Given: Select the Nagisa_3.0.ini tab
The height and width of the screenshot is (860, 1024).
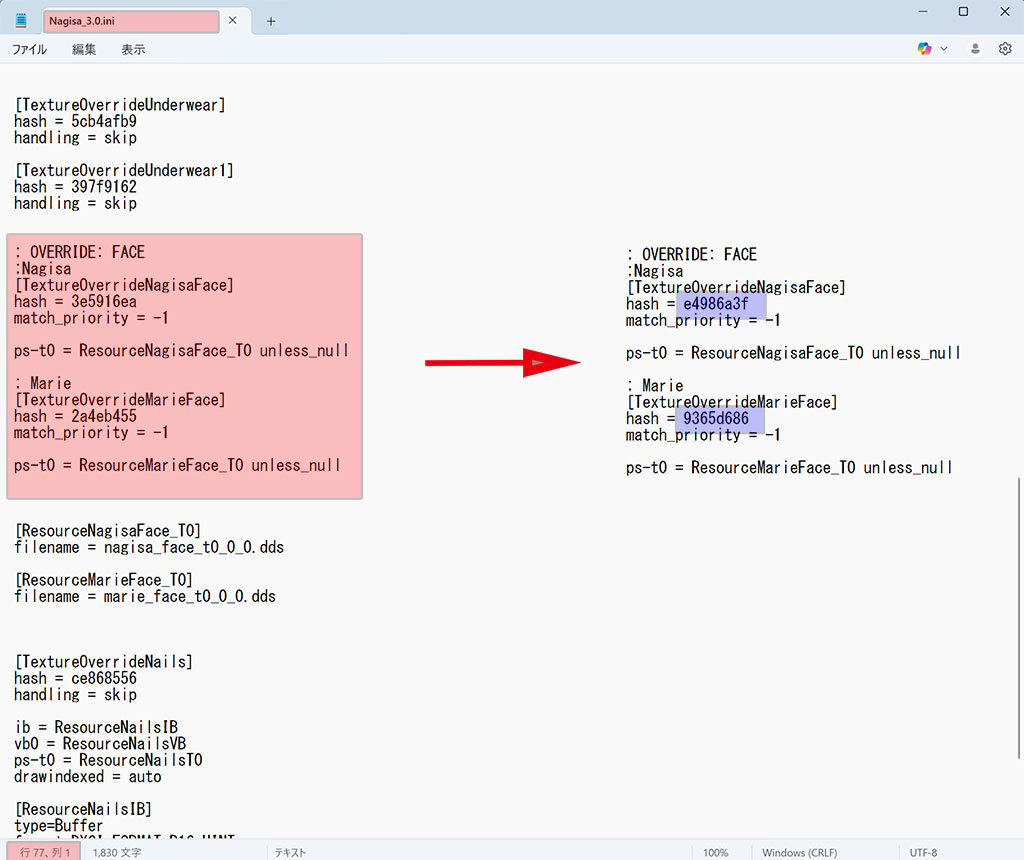Looking at the screenshot, I should [x=131, y=21].
